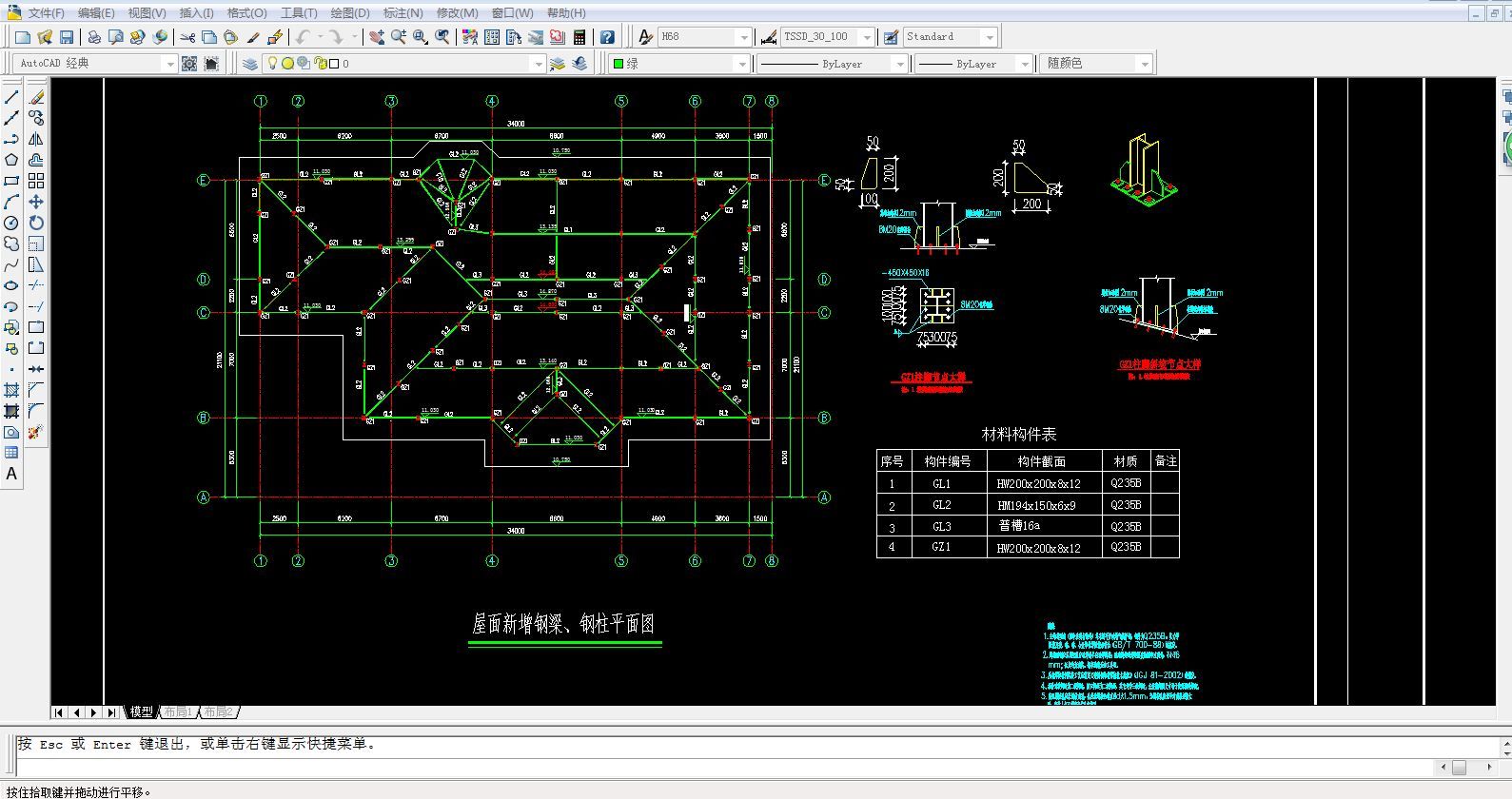Open the 绘图(D) menu
This screenshot has height=799, width=1512.
(350, 13)
